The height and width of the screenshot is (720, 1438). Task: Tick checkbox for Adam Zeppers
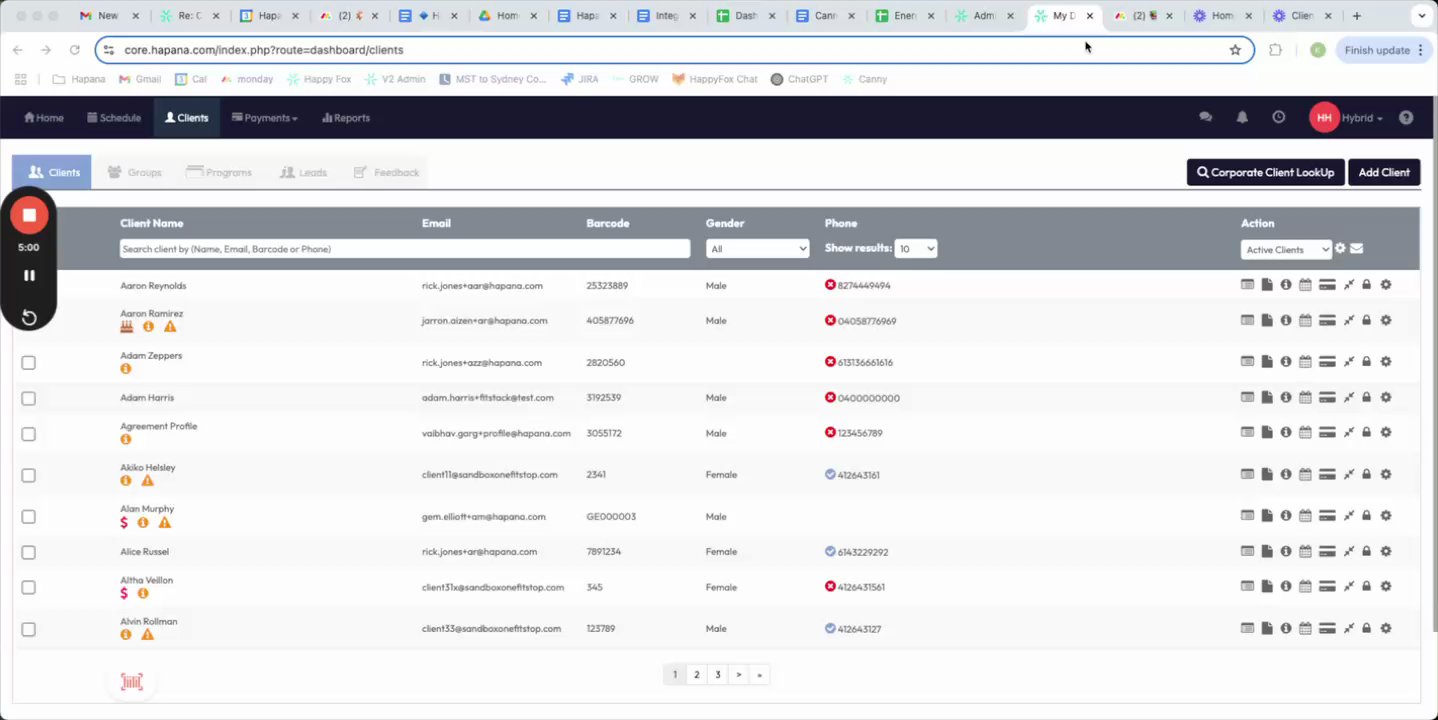tap(28, 362)
